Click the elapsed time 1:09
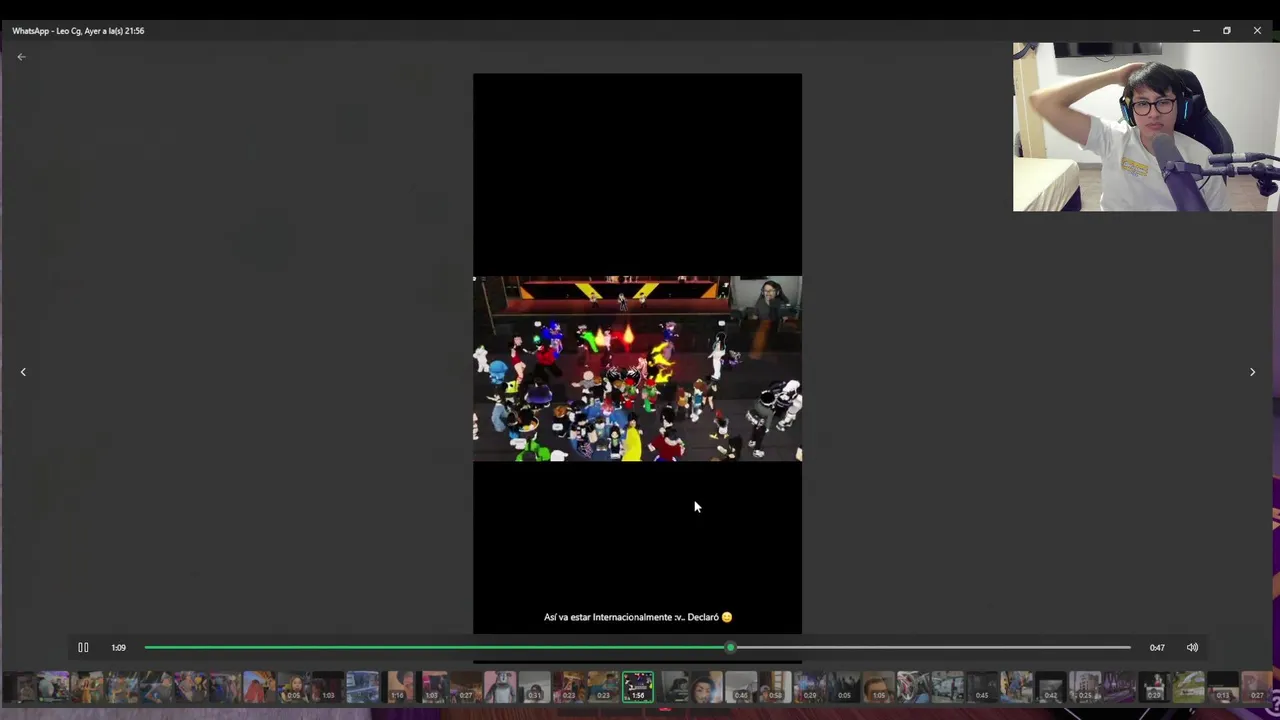This screenshot has width=1280, height=720. [x=118, y=647]
